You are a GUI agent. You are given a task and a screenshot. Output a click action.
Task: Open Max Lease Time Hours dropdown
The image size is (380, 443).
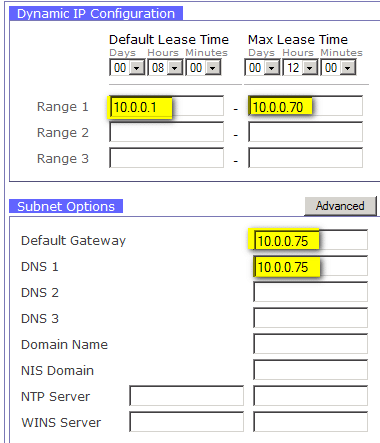tap(300, 68)
